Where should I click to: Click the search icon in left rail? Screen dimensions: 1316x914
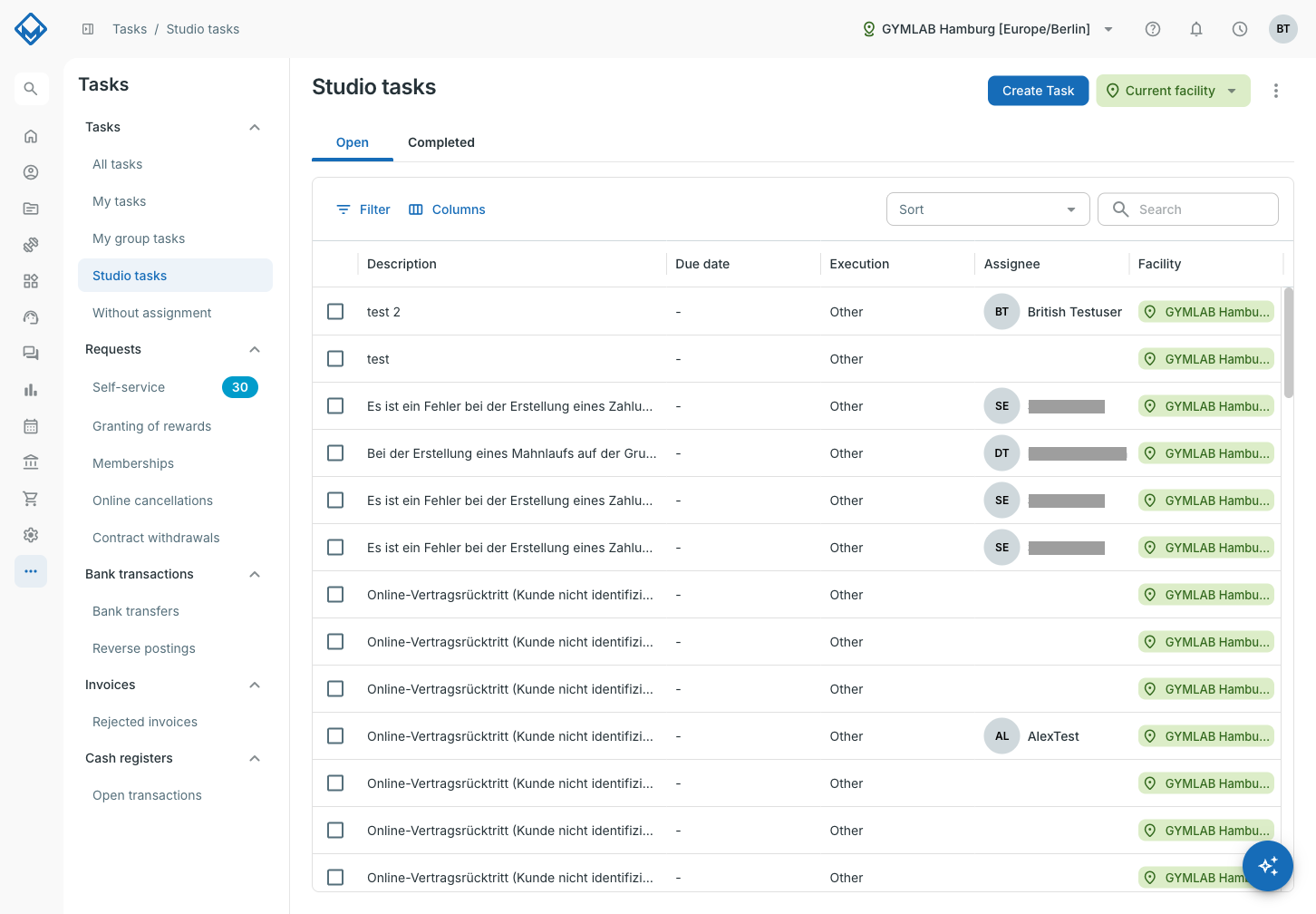(31, 89)
